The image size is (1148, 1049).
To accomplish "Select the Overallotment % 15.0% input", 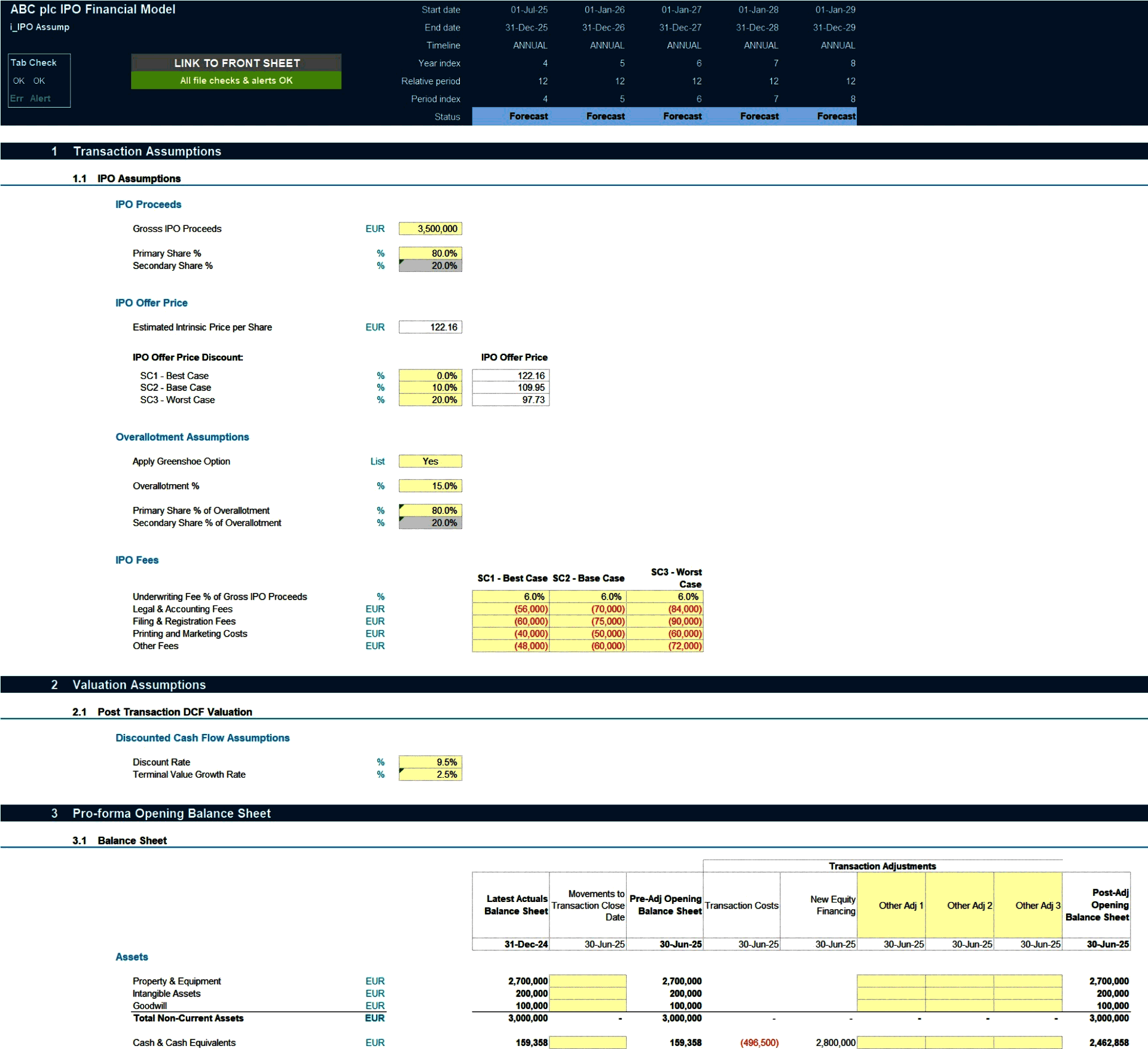I will 430,486.
